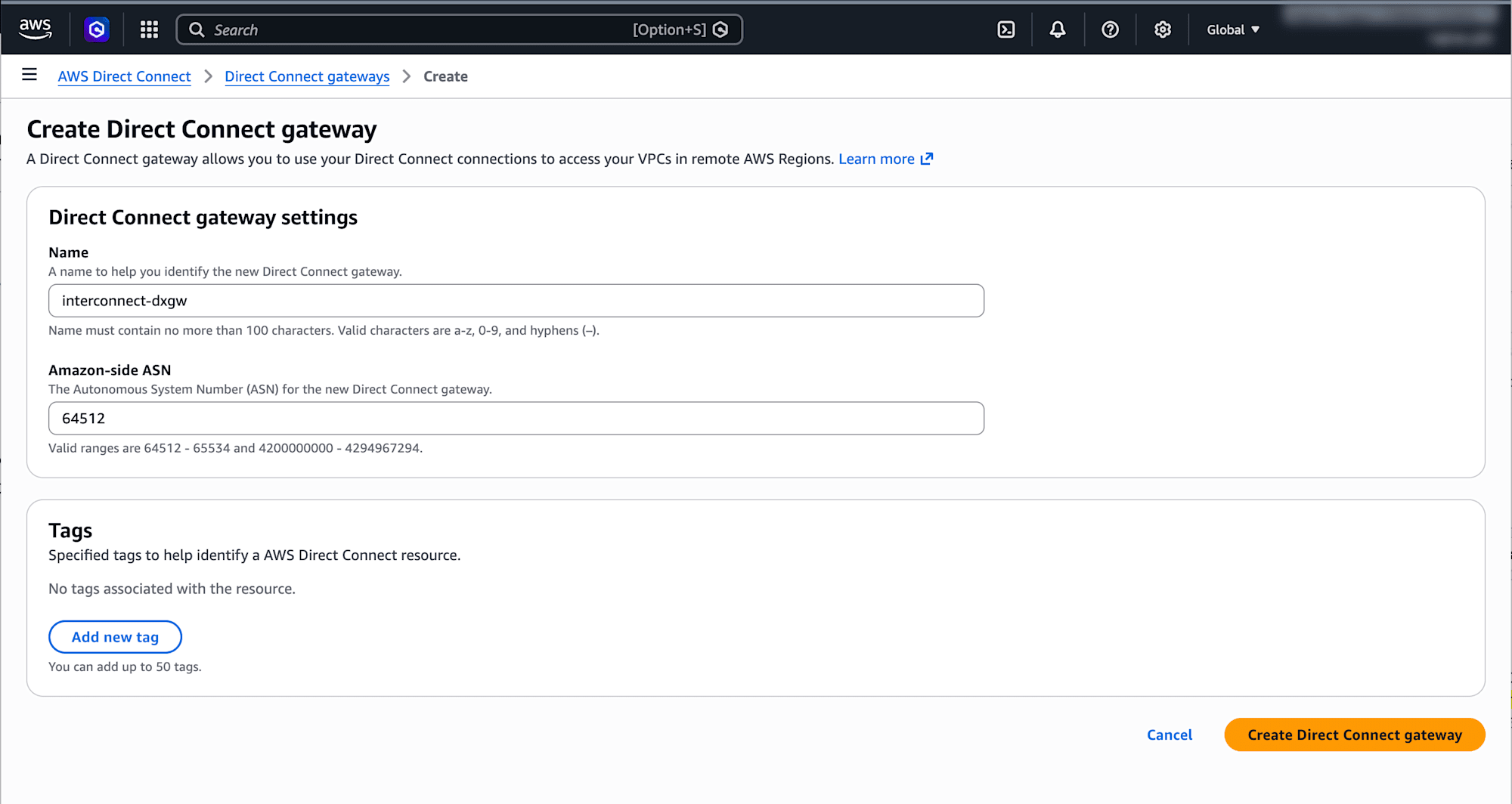Click the Direct Connect gateway settings heading

pyautogui.click(x=203, y=218)
